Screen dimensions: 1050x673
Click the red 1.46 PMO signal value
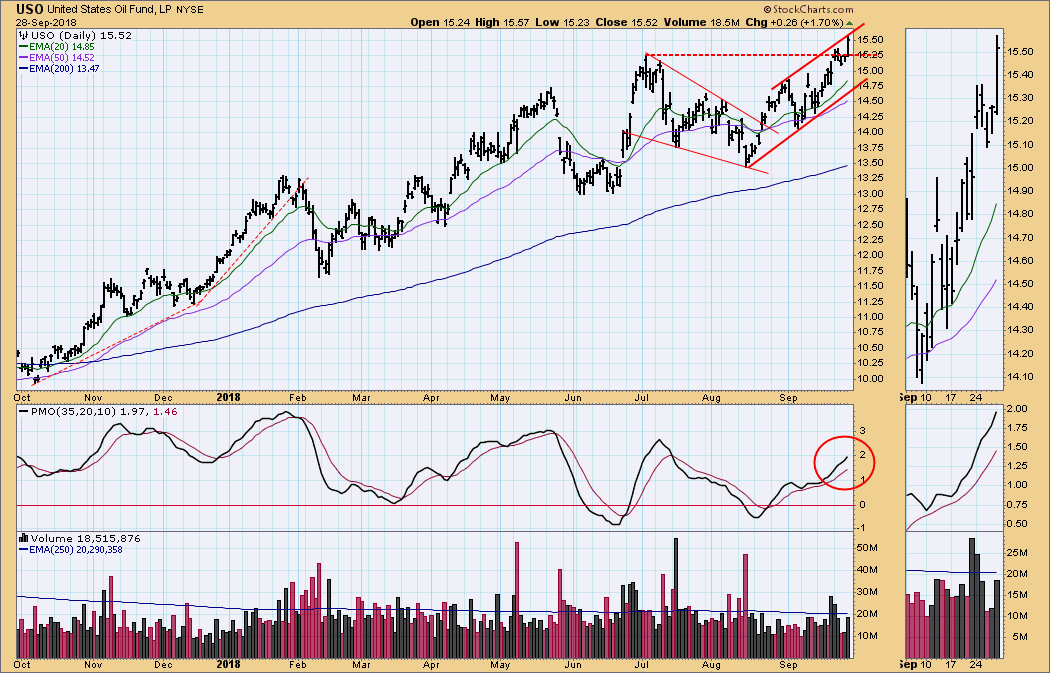[165, 411]
